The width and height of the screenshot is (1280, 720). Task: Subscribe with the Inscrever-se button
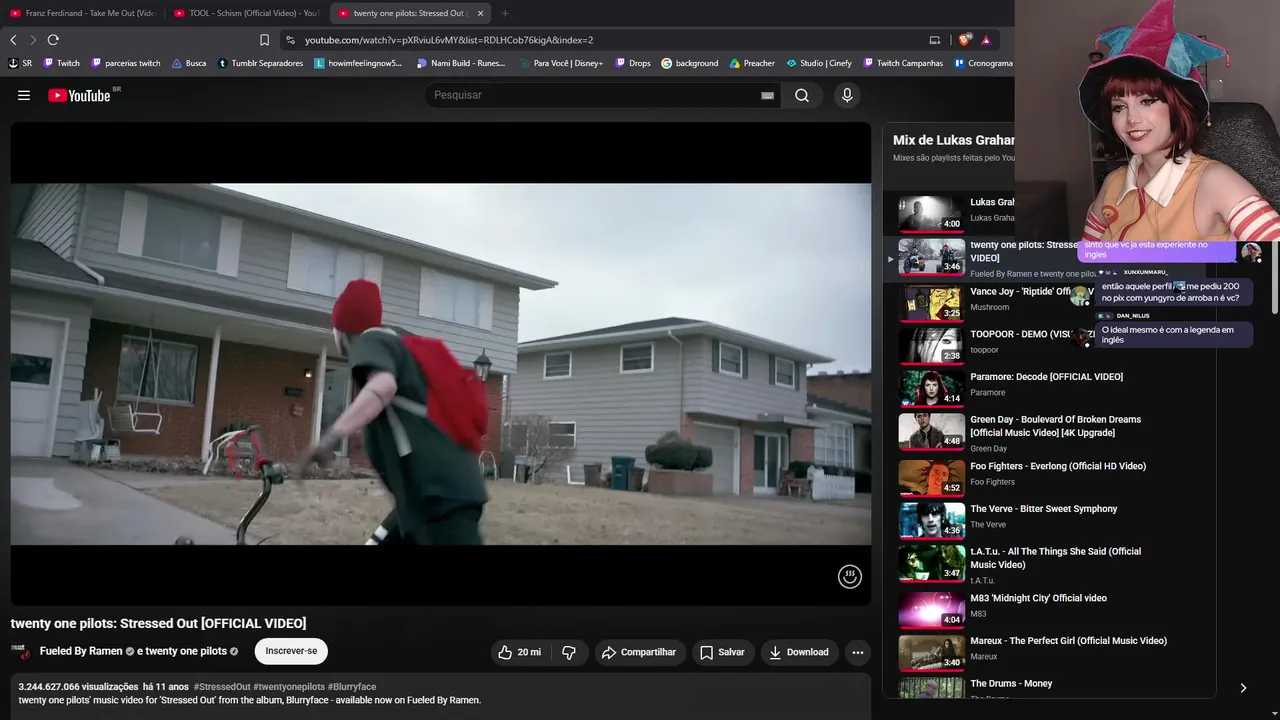pyautogui.click(x=291, y=651)
